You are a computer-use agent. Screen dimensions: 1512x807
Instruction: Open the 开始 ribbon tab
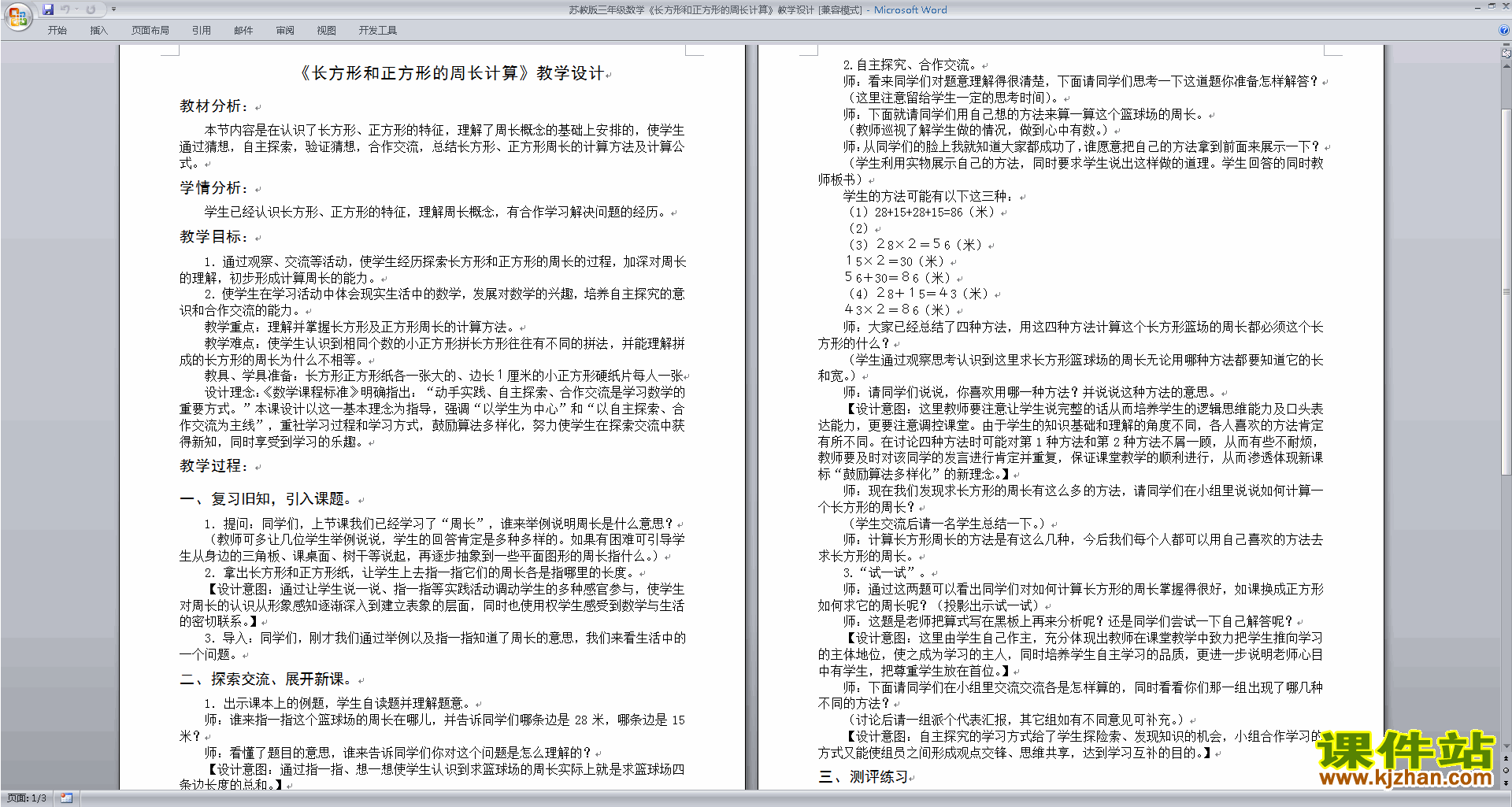click(57, 31)
